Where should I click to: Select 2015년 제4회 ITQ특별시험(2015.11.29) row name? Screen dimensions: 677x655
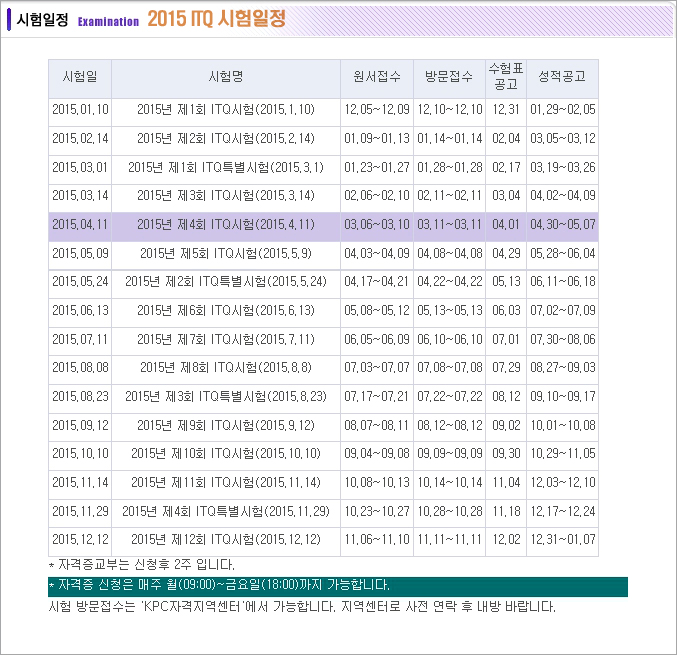point(226,511)
